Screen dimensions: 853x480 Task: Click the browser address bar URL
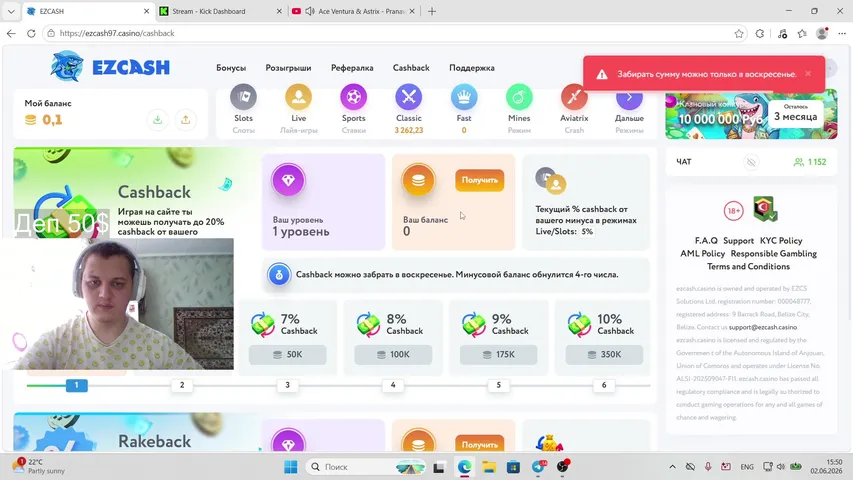coord(117,34)
